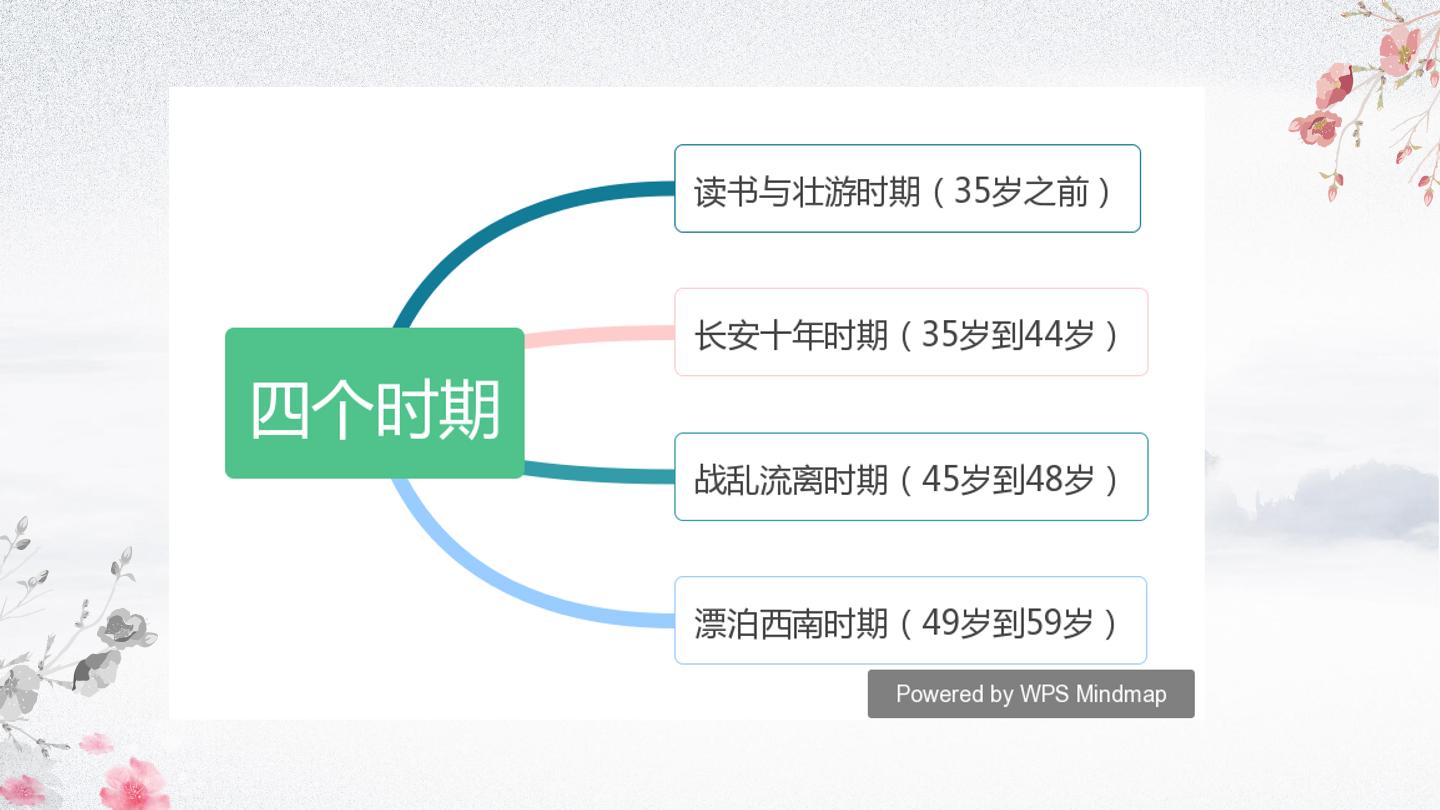Click the small pink petal near bottom left
The image size is (1440, 810).
(x=96, y=742)
